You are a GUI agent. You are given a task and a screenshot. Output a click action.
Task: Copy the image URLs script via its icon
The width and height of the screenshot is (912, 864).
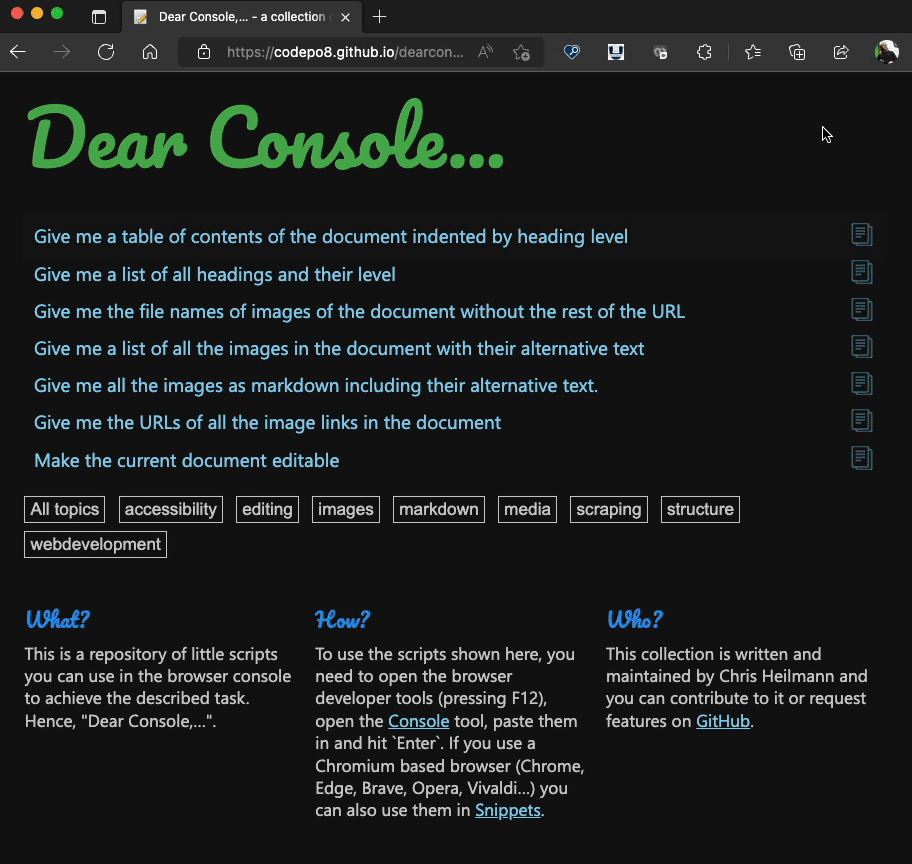861,421
